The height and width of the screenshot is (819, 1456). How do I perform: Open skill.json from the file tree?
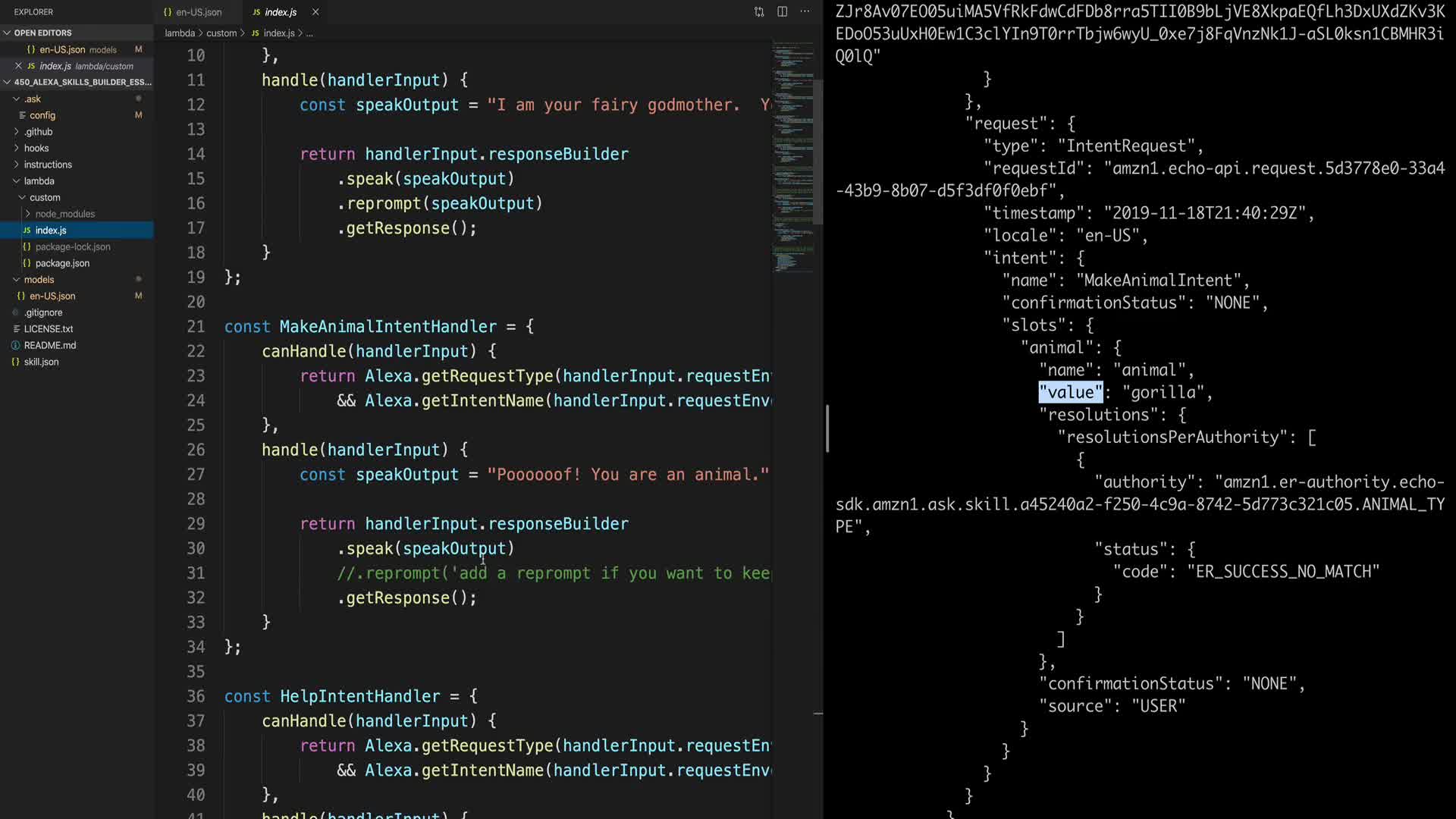click(x=41, y=362)
